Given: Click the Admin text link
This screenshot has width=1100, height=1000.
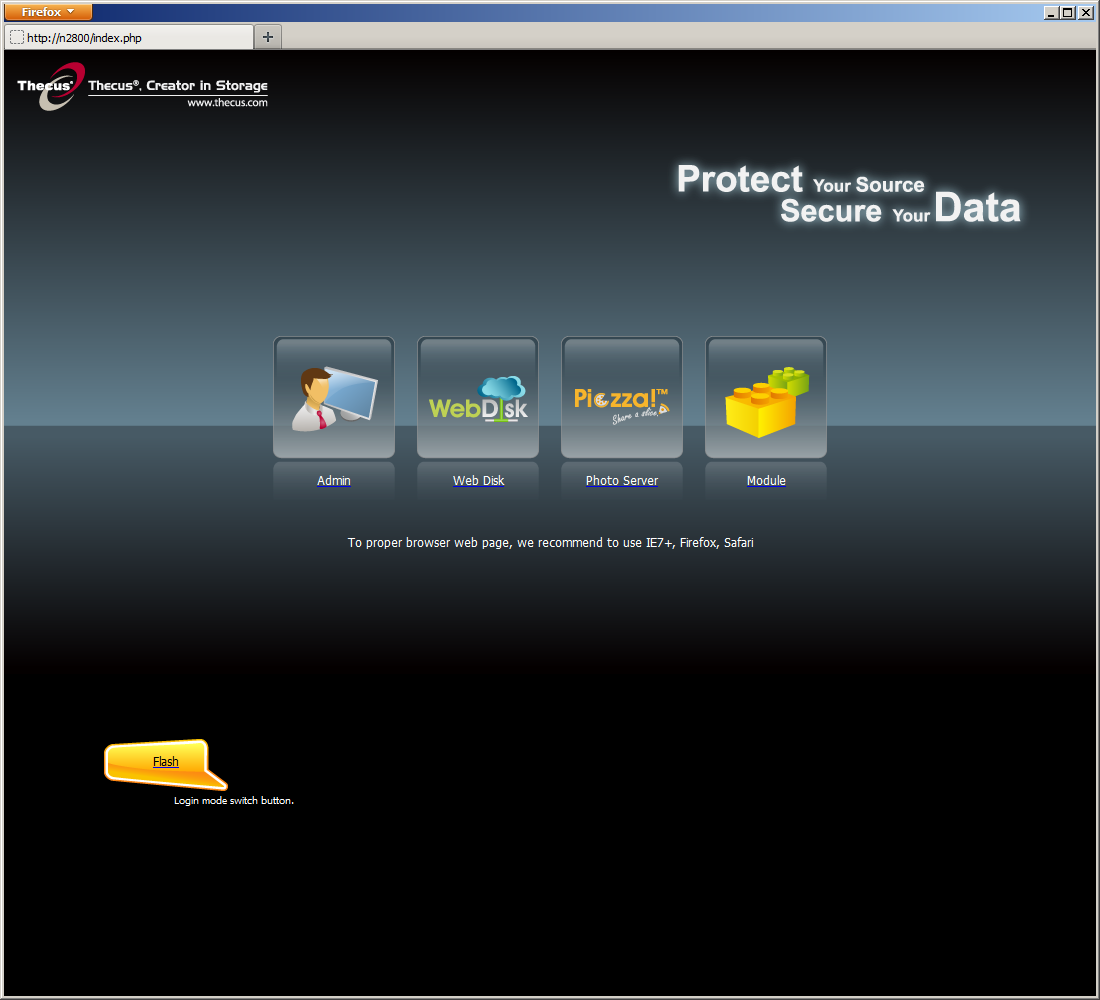Looking at the screenshot, I should (333, 481).
